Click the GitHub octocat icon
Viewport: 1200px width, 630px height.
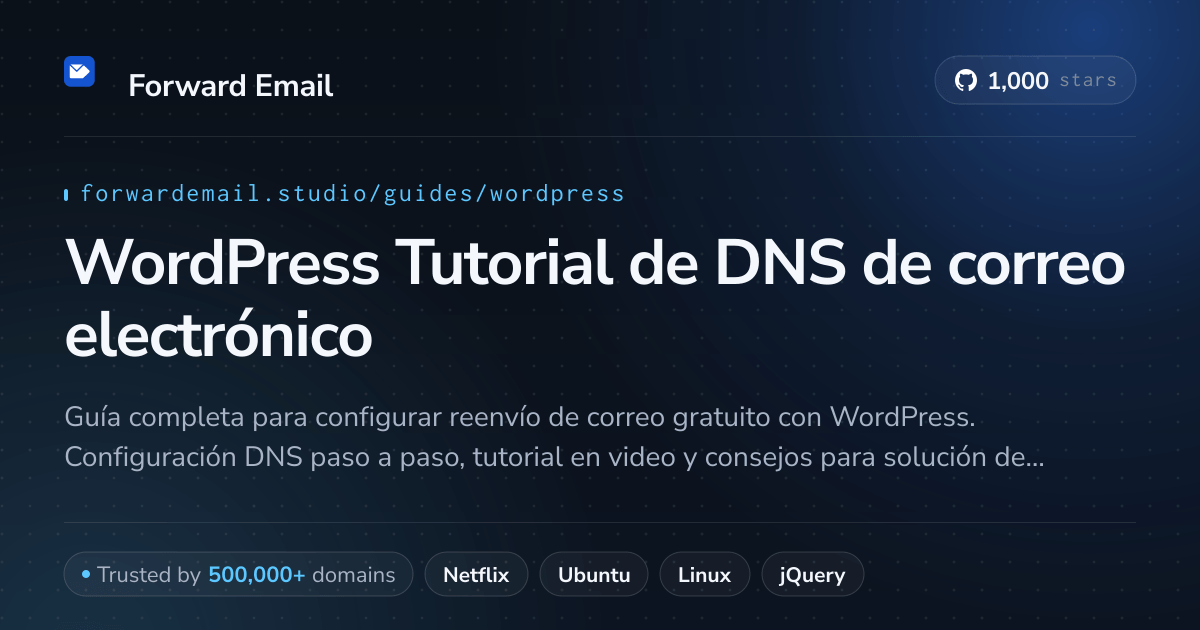tap(965, 81)
